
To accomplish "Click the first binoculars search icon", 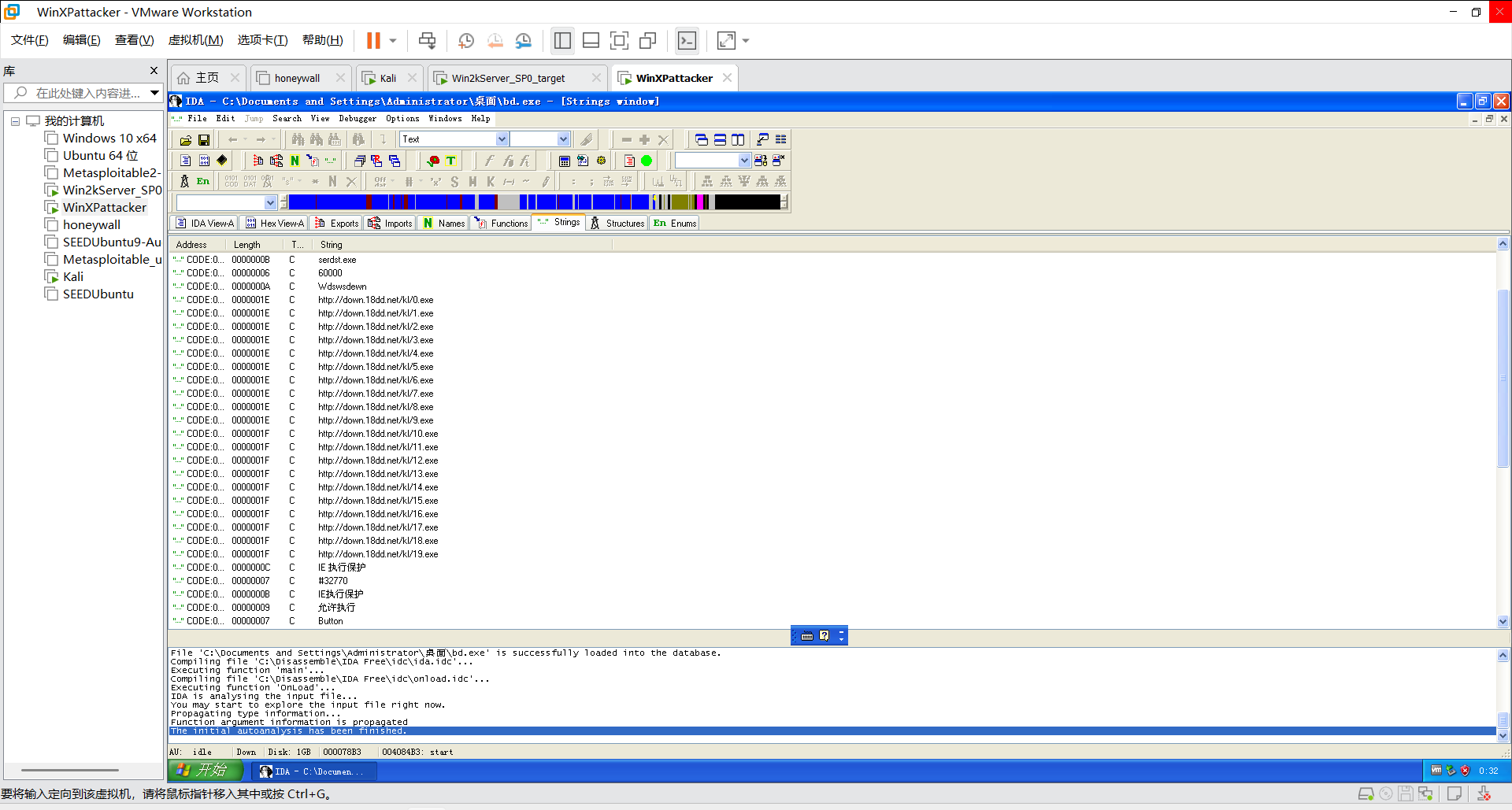I will pos(298,140).
